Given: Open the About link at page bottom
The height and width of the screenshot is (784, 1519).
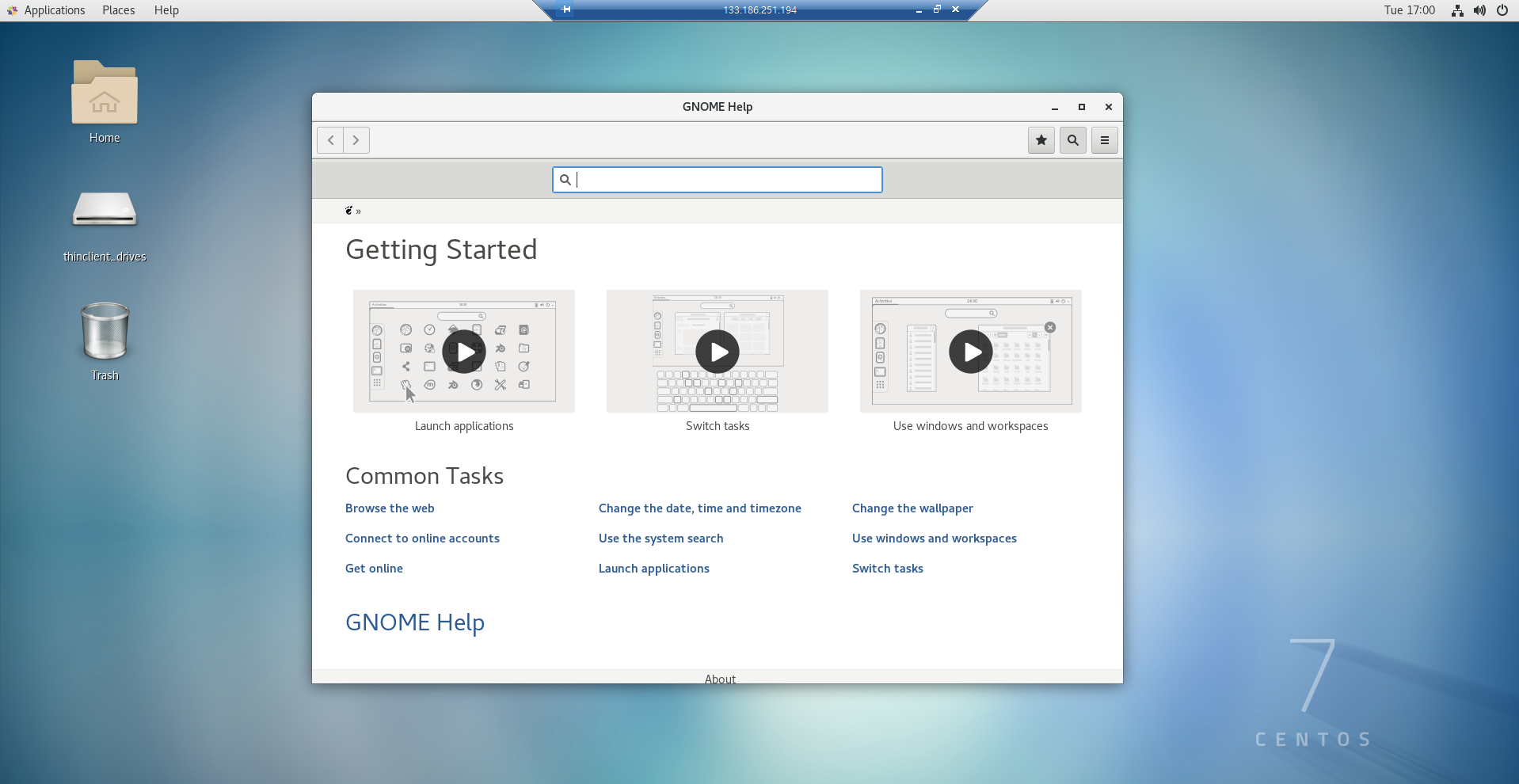Looking at the screenshot, I should 720,679.
